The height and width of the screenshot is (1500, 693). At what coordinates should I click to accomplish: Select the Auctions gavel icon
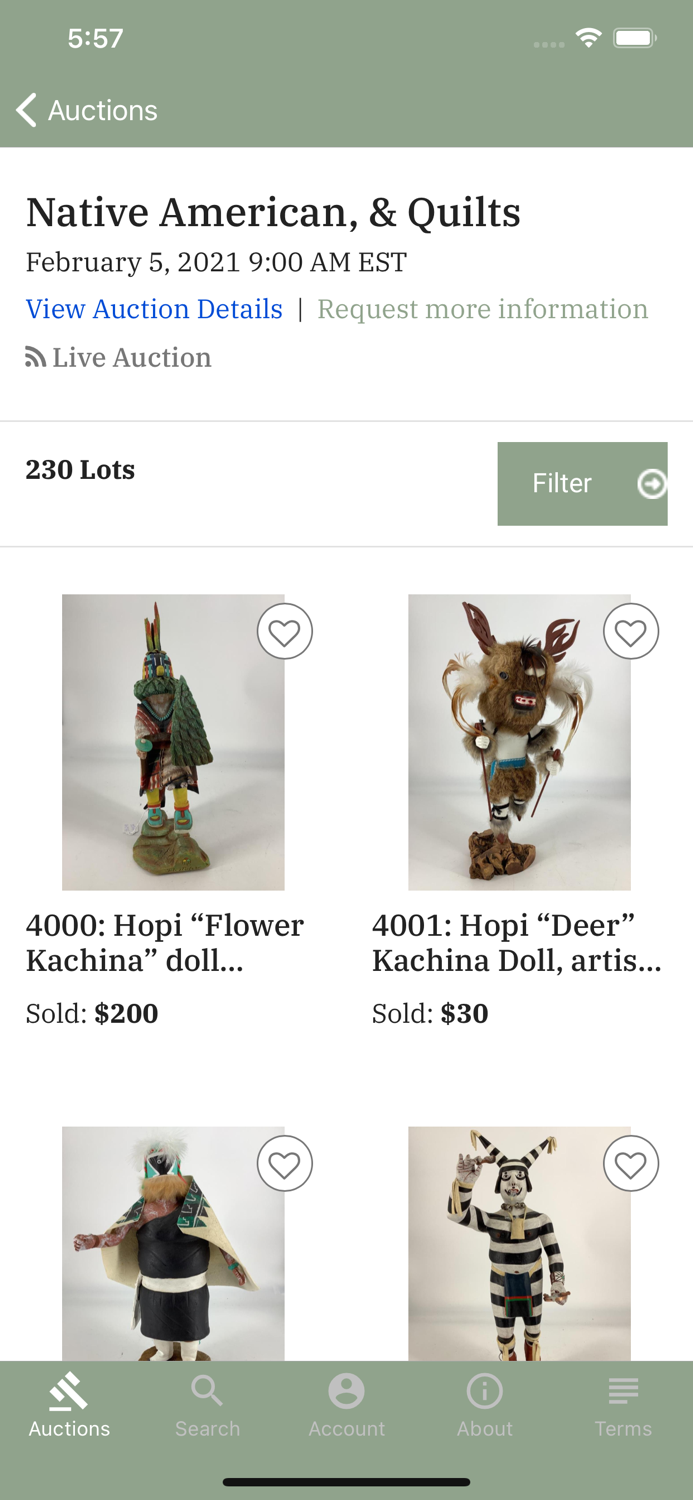(x=68, y=1390)
